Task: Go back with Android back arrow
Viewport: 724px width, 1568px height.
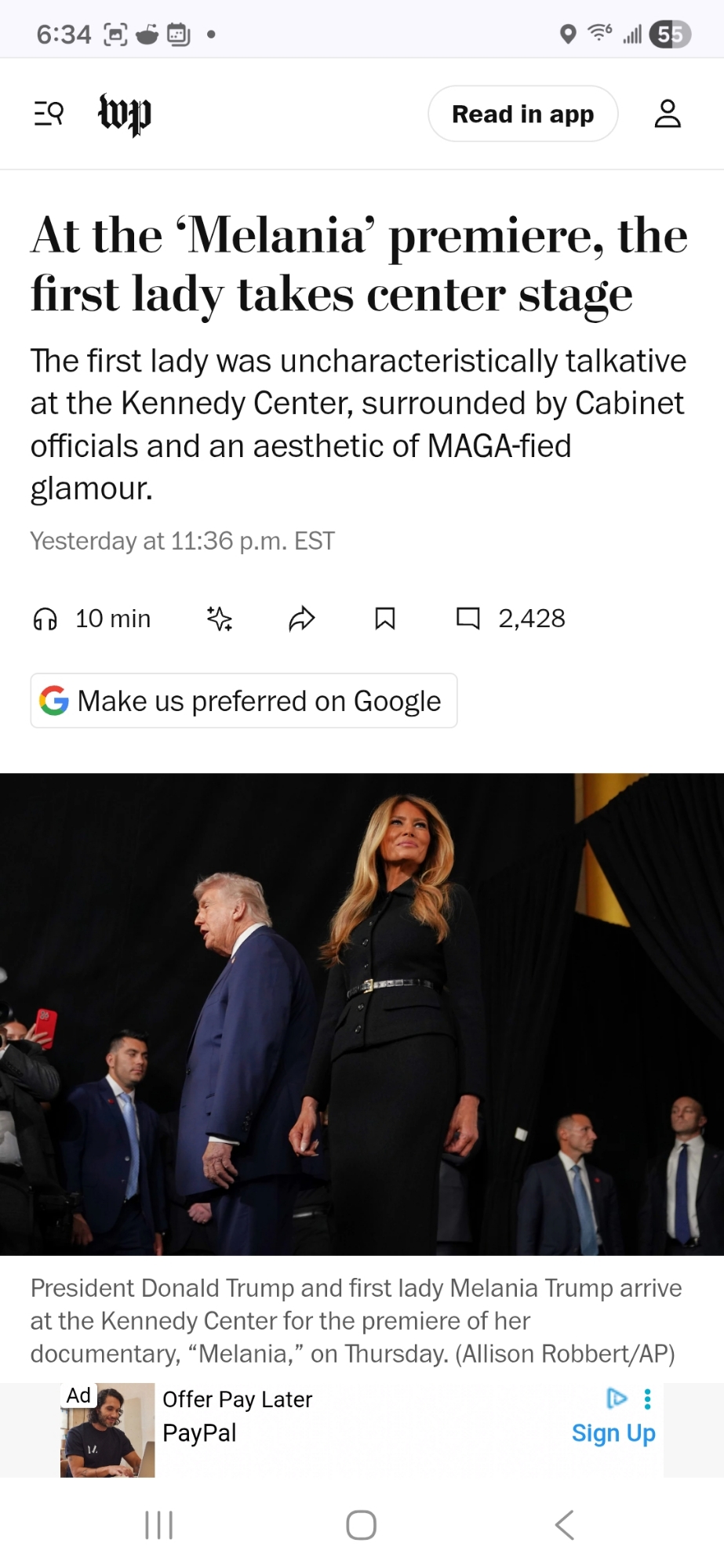Action: [564, 1526]
